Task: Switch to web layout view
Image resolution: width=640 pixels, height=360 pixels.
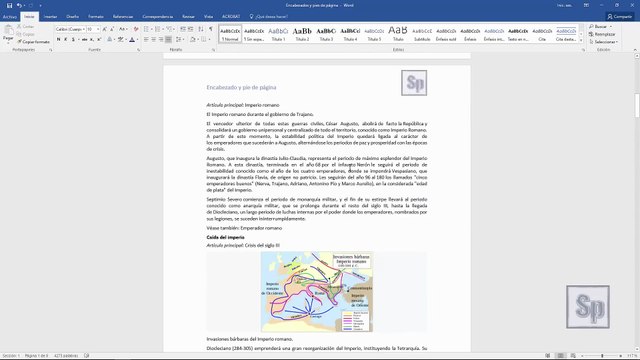Action: 573,356
